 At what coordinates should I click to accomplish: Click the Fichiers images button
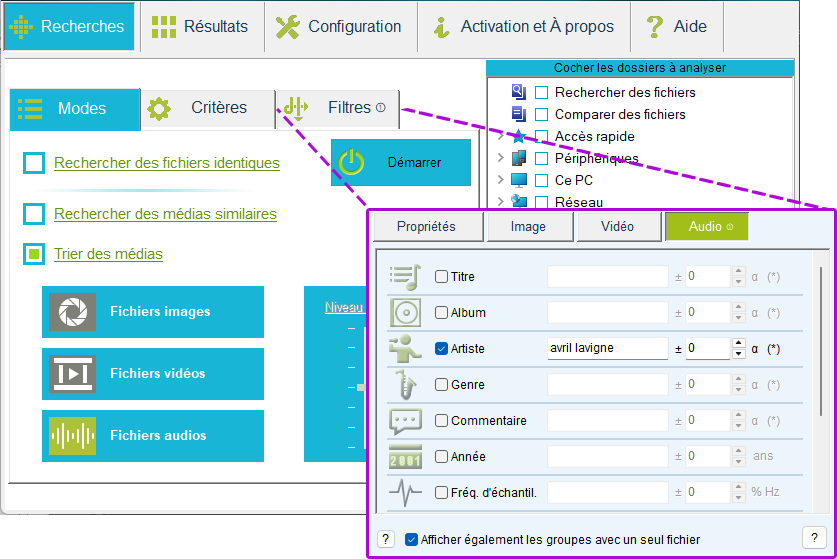[153, 312]
